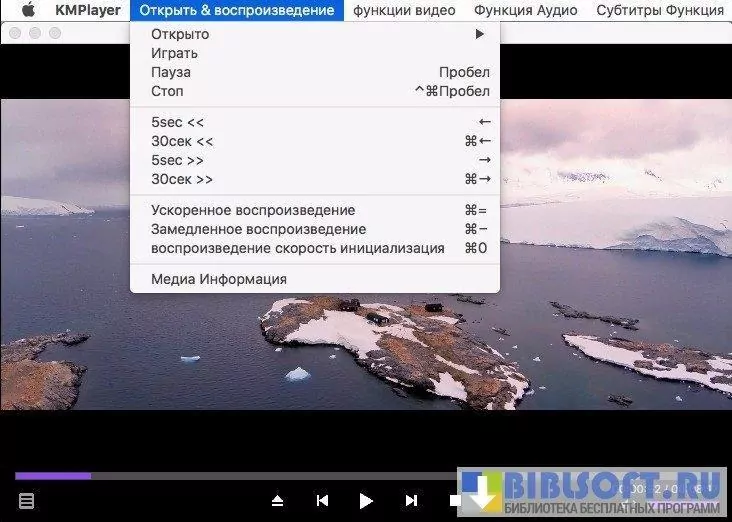Skip to previous track
This screenshot has width=732, height=522.
pos(322,501)
